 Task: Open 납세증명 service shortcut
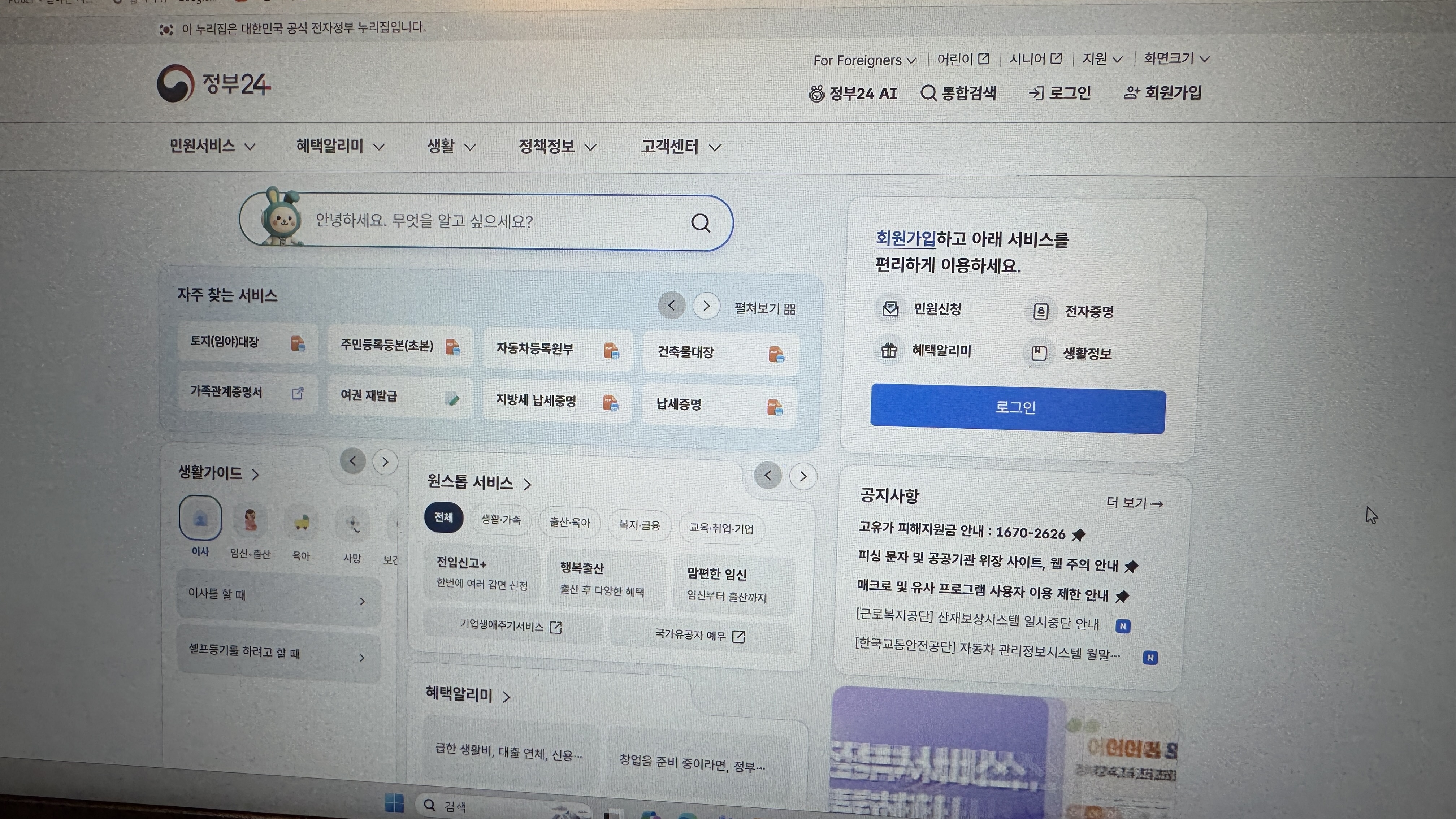tap(720, 405)
